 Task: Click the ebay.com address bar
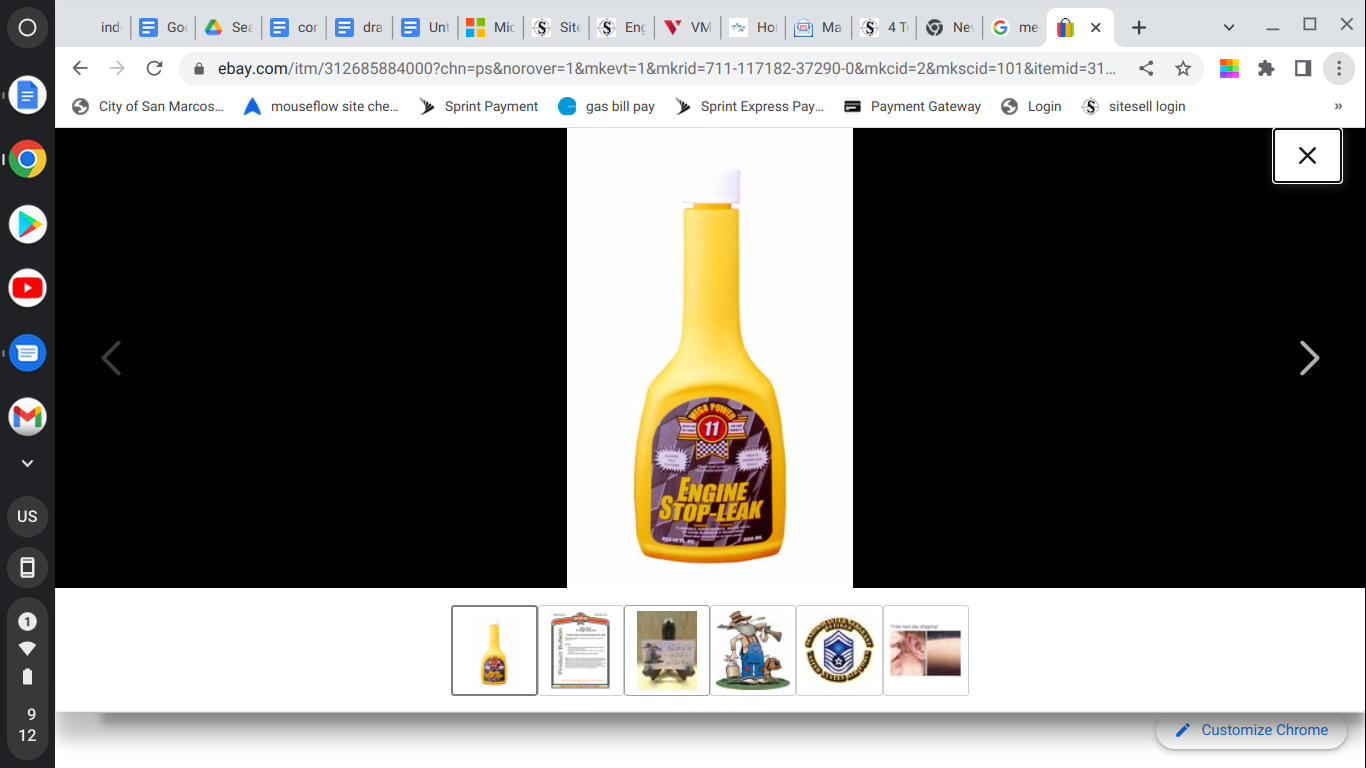[665, 68]
